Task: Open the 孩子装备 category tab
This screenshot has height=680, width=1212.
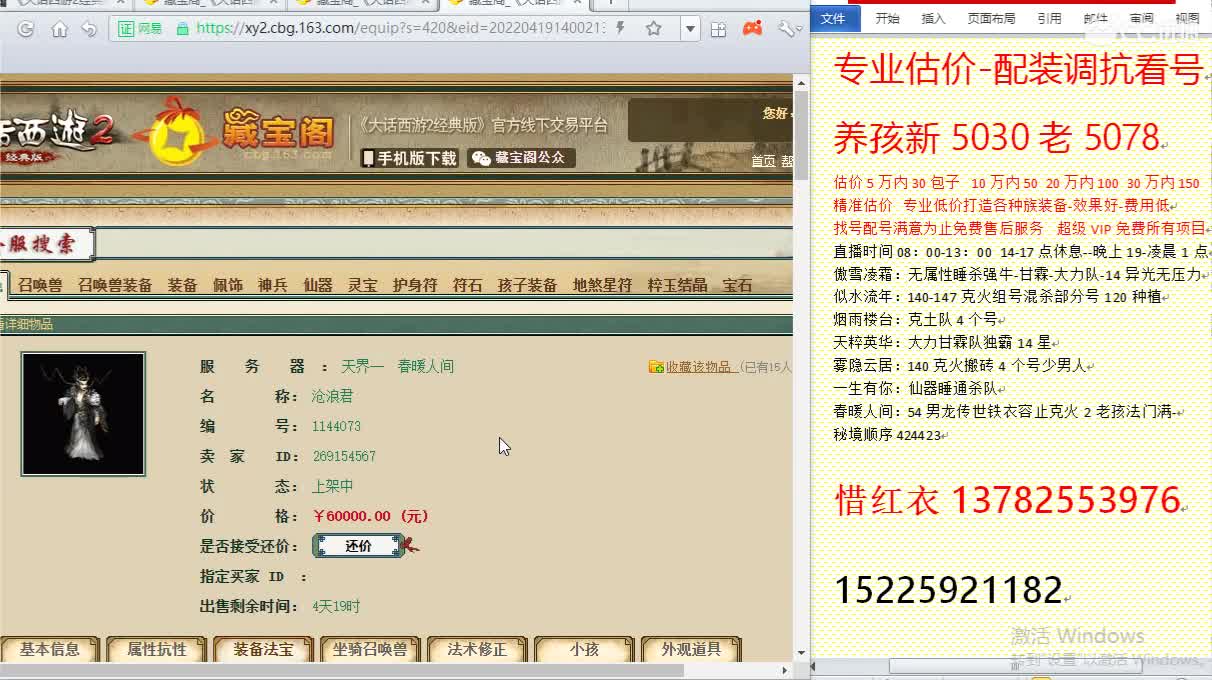Action: [x=527, y=285]
